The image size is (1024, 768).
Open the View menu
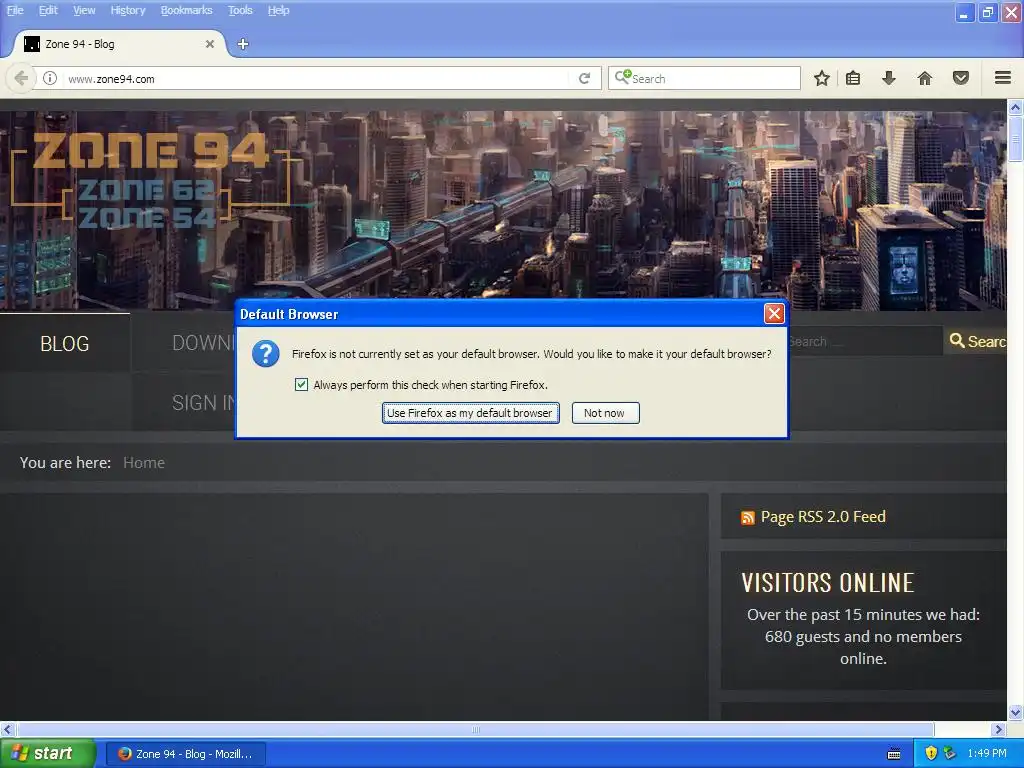pos(84,10)
